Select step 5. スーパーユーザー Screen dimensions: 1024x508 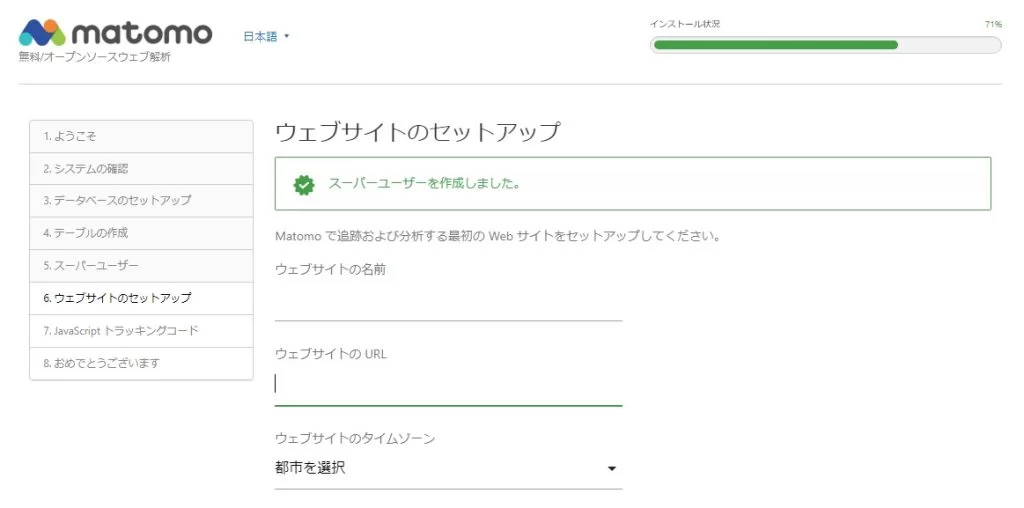141,266
